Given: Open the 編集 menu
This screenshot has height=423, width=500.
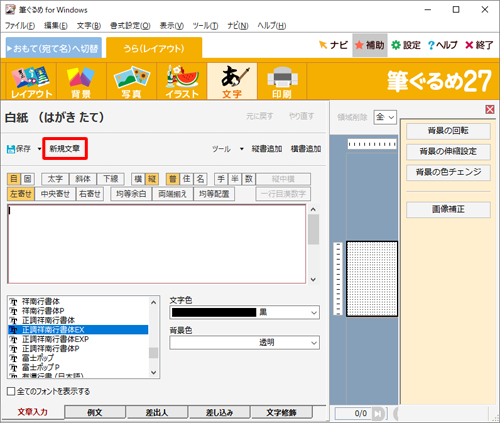Looking at the screenshot, I should click(56, 26).
